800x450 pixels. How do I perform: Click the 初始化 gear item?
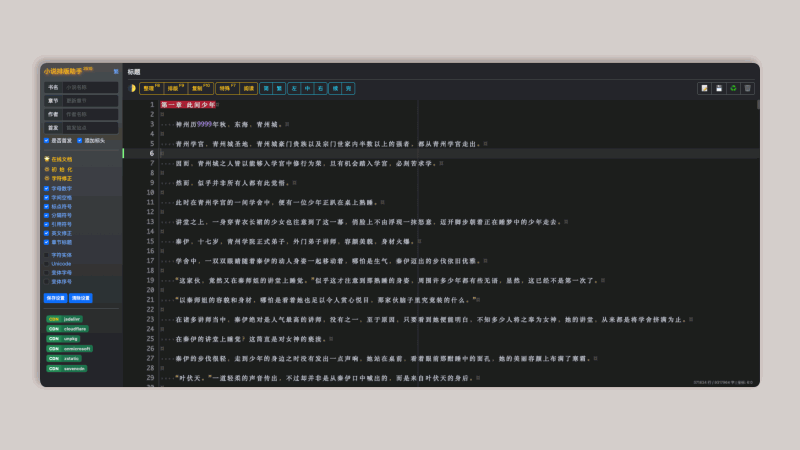pos(58,169)
